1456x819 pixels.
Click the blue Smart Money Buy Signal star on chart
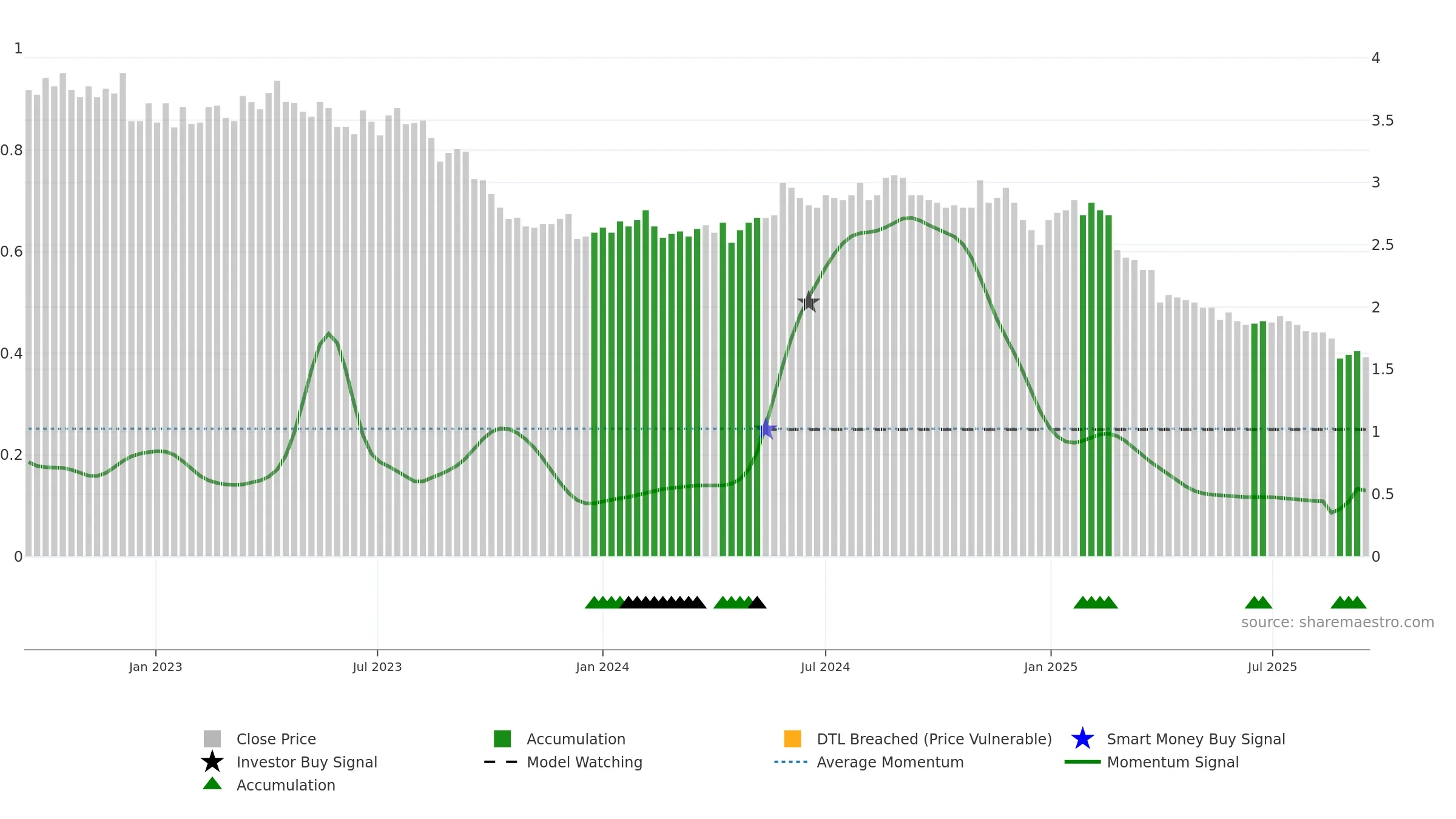766,429
